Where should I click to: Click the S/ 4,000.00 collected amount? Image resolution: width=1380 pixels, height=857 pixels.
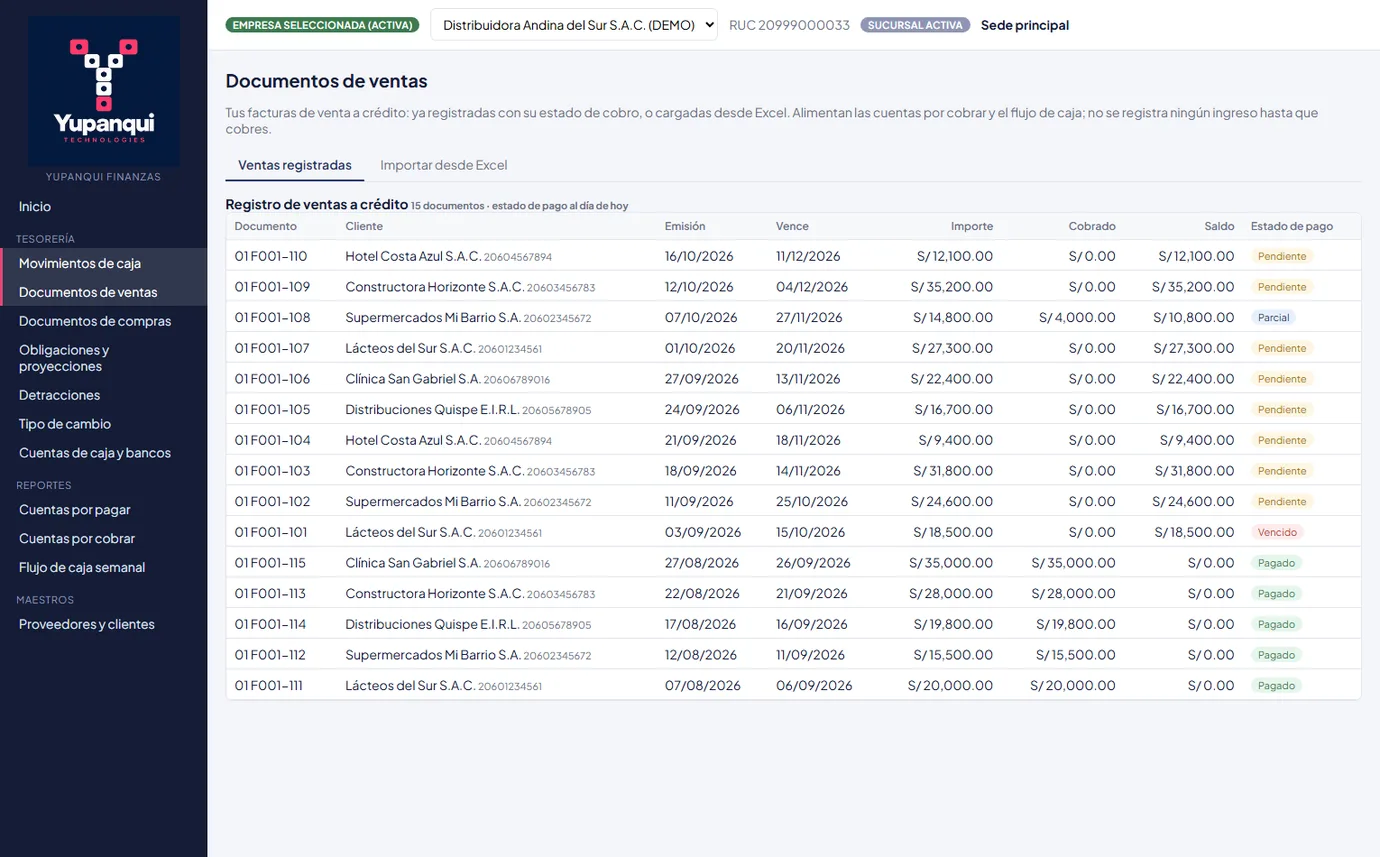point(1077,318)
